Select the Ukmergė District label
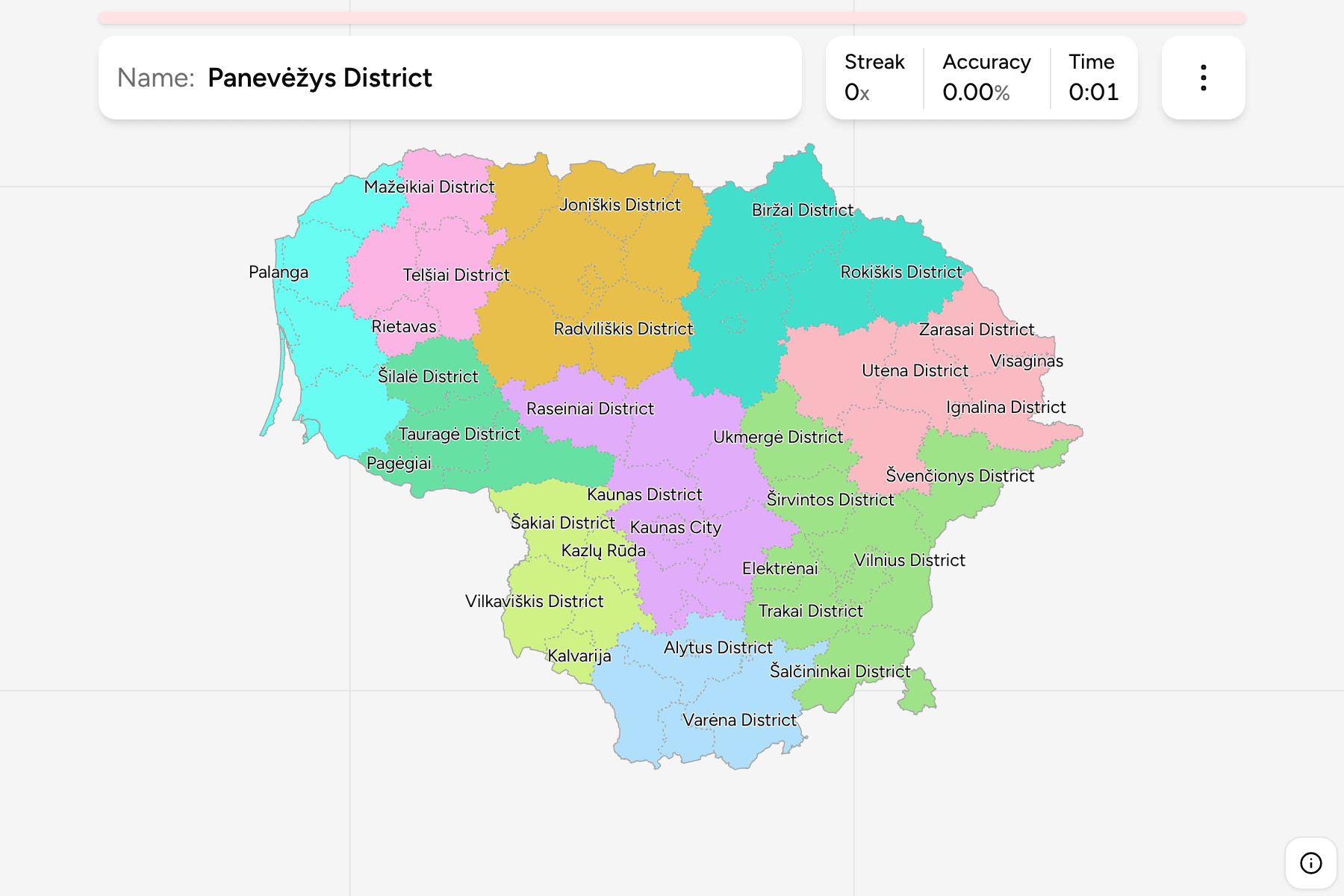This screenshot has width=1344, height=896. 778,437
